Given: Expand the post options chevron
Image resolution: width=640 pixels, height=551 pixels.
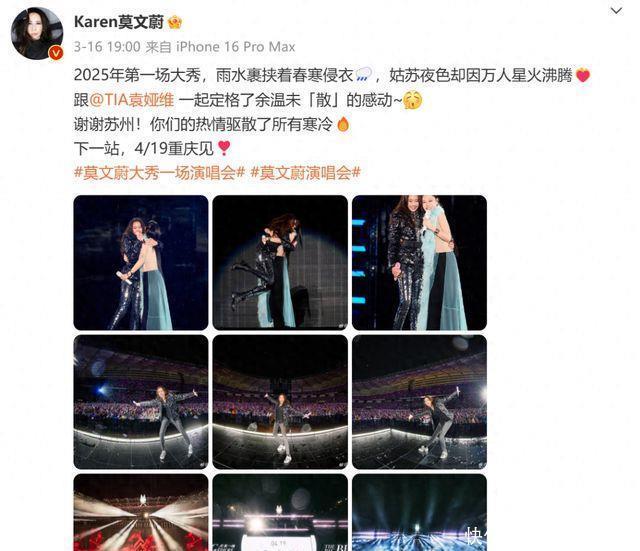Looking at the screenshot, I should [616, 11].
